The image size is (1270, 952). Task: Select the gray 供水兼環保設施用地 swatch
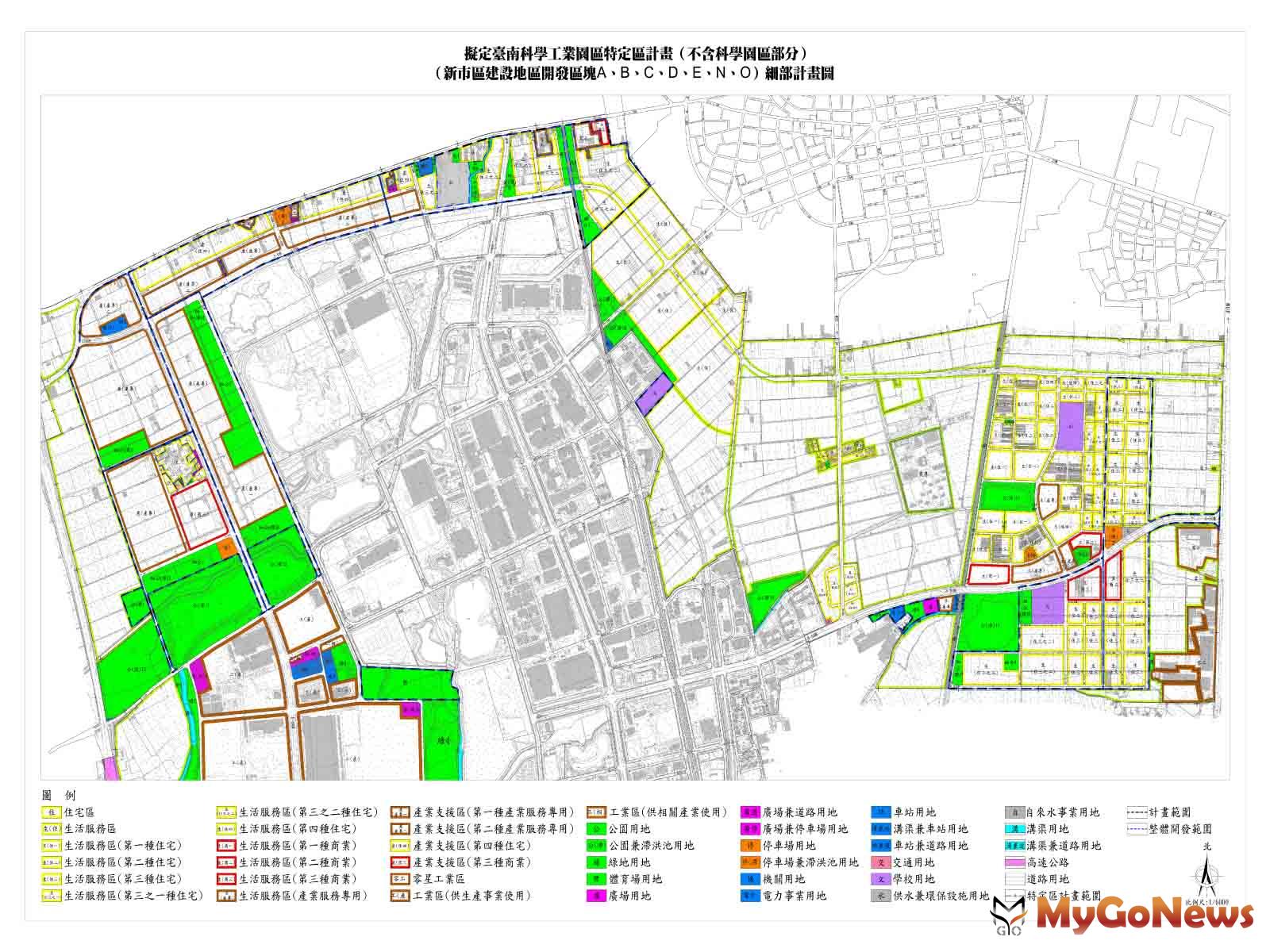point(879,896)
